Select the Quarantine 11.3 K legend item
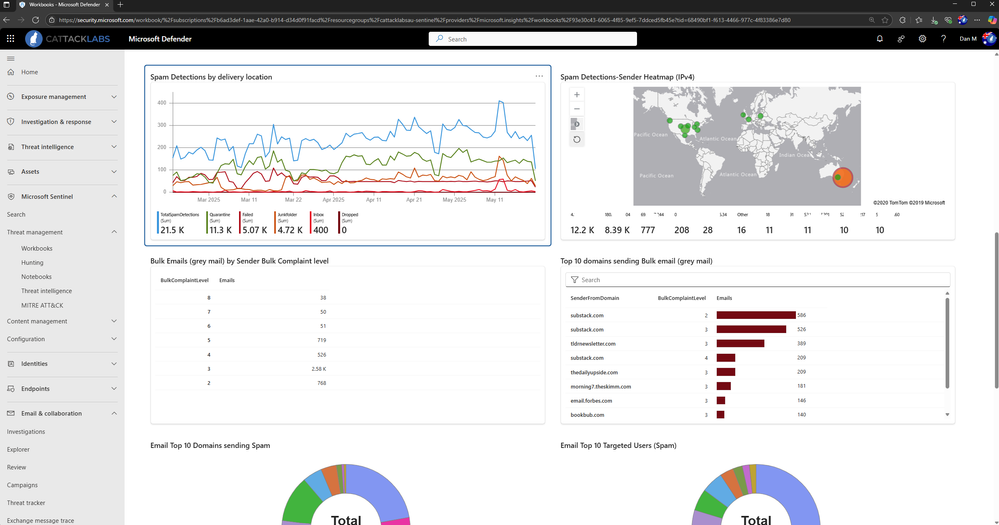Viewport: 999px width, 525px height. (220, 224)
